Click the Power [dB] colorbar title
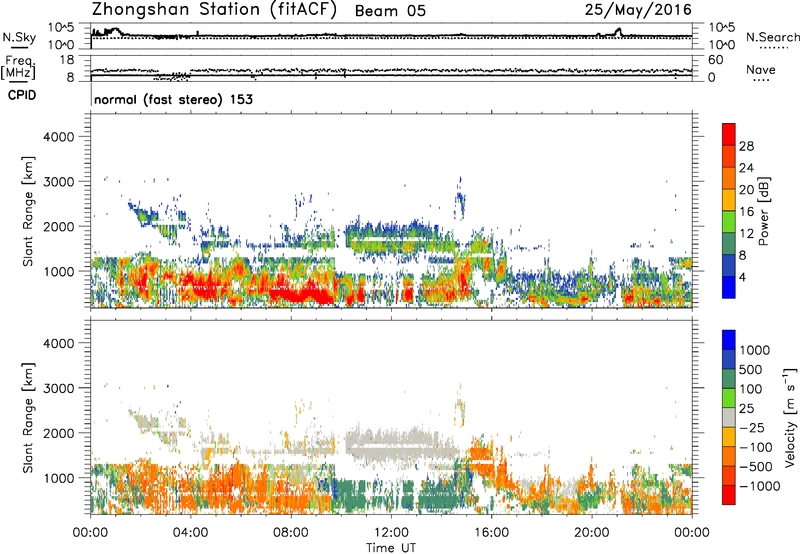This screenshot has width=800, height=554. point(764,211)
